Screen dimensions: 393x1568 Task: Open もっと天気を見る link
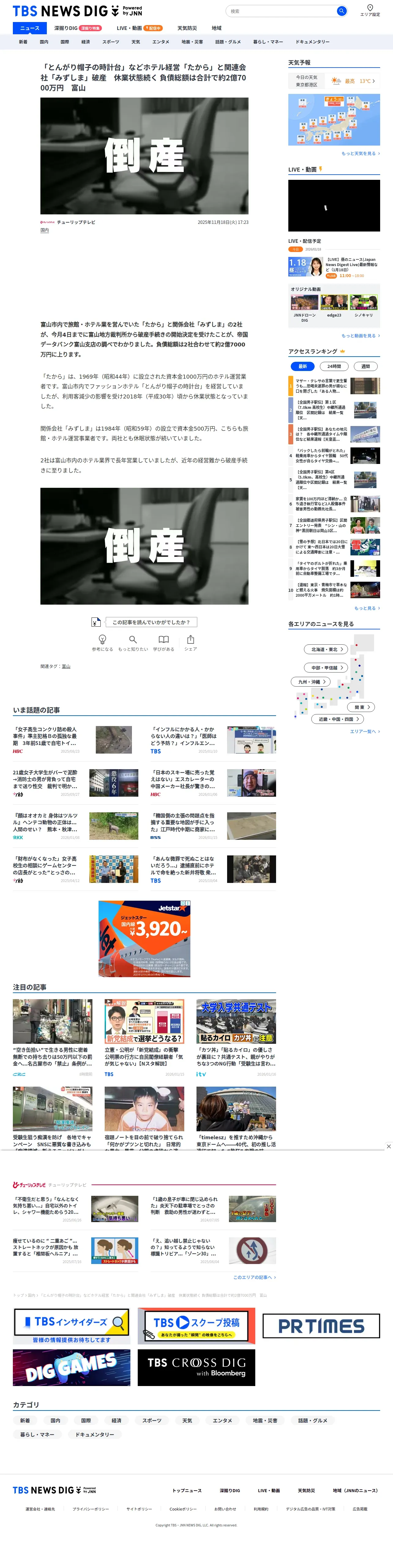point(361,154)
